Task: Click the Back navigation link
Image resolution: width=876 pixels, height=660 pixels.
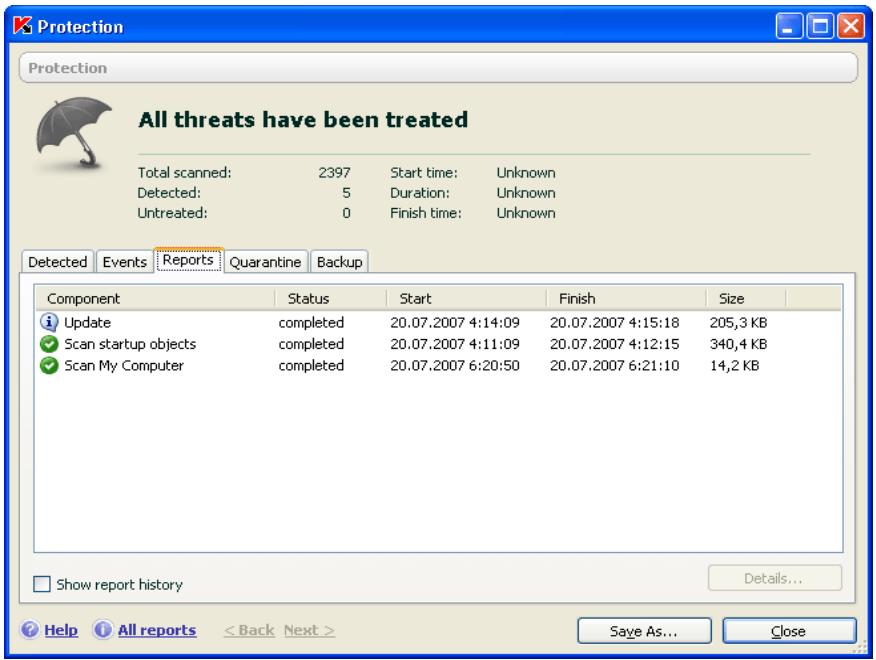Action: pos(249,630)
